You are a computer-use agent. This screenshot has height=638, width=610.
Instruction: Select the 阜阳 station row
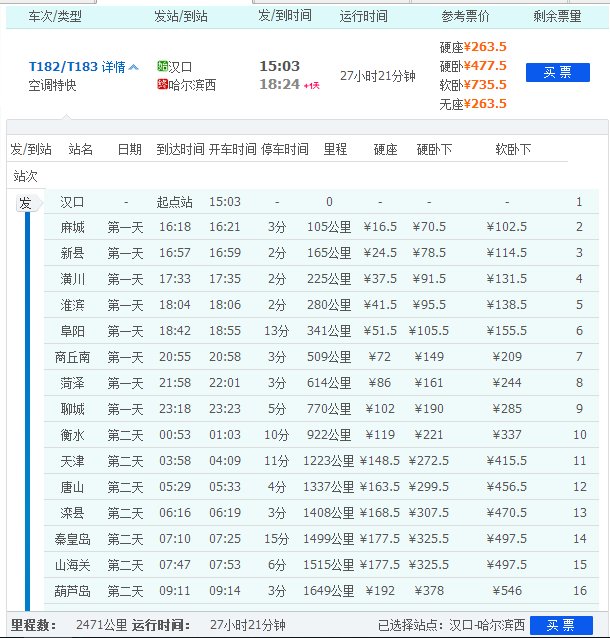[x=321, y=331]
